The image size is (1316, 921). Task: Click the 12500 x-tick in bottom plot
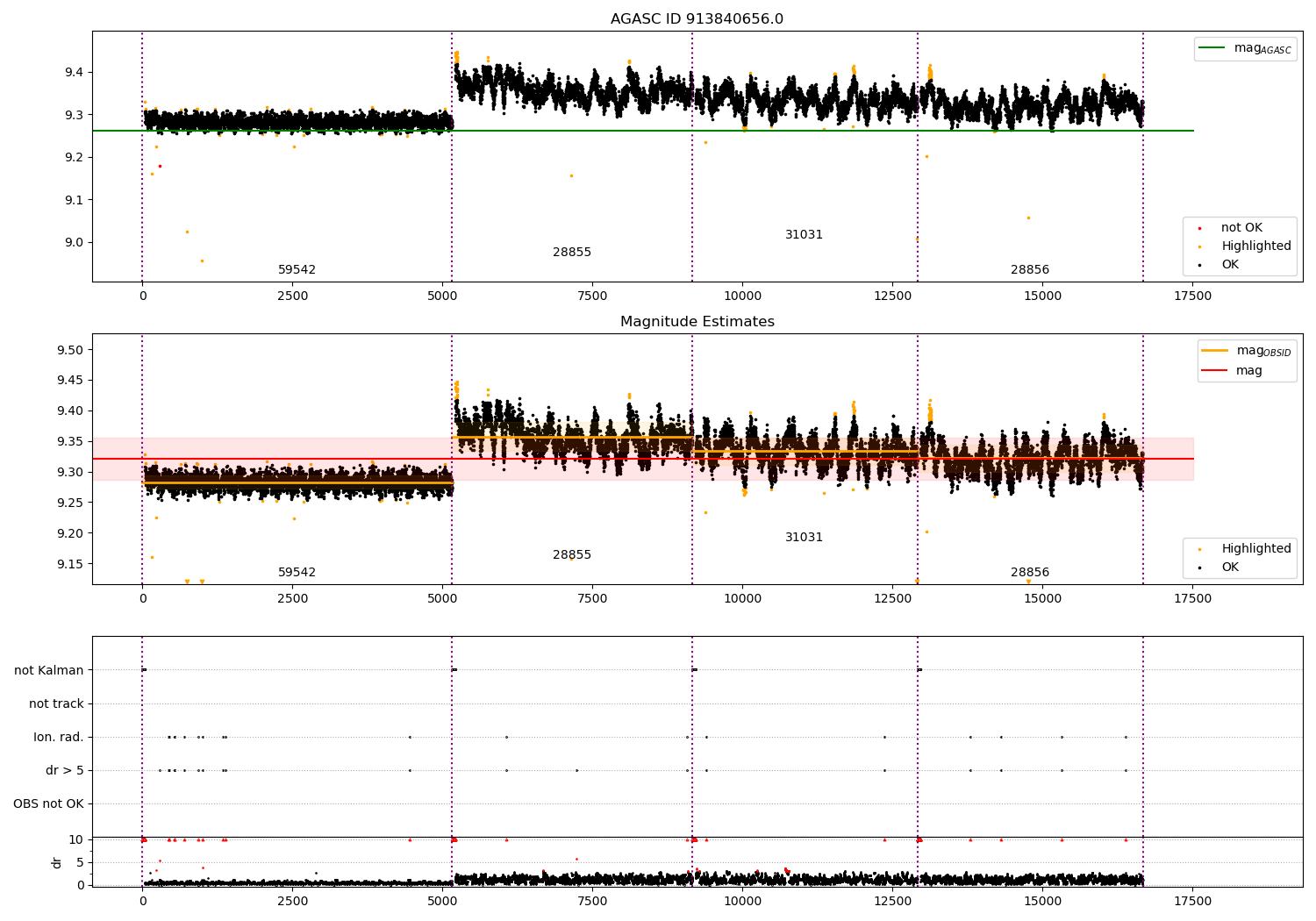point(892,901)
